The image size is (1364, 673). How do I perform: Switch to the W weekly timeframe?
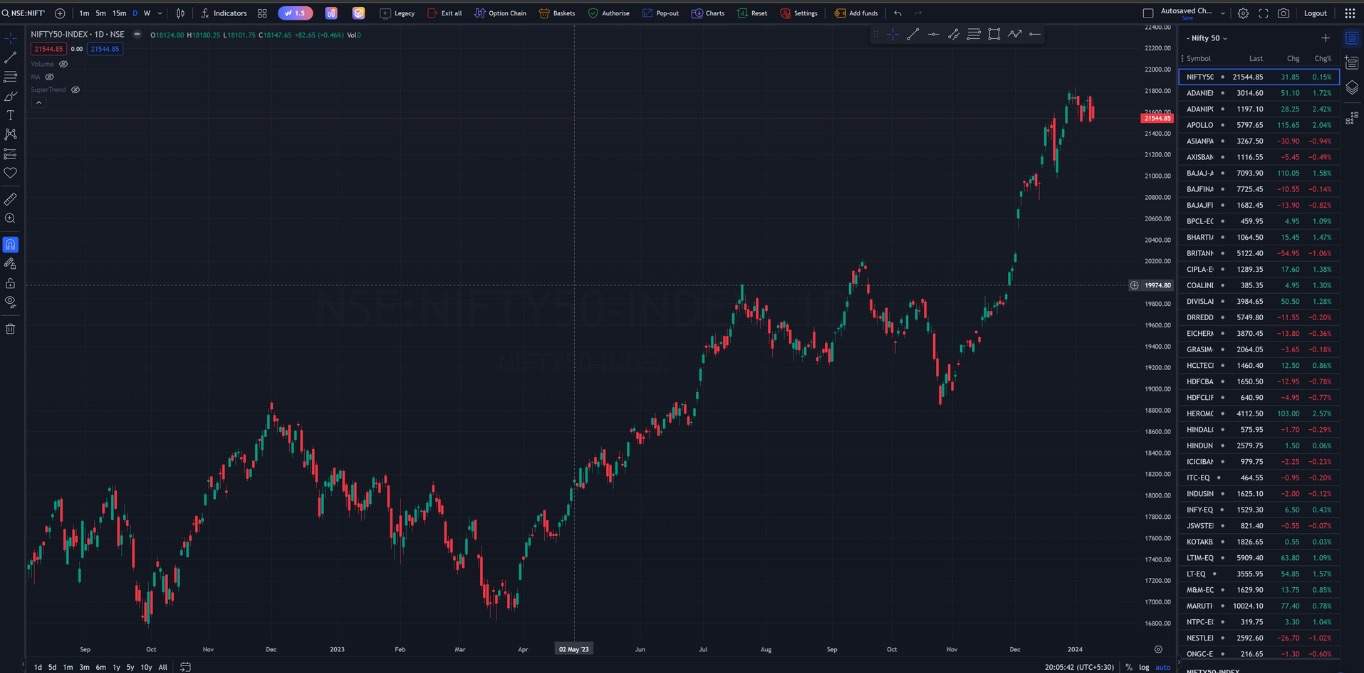coord(146,13)
